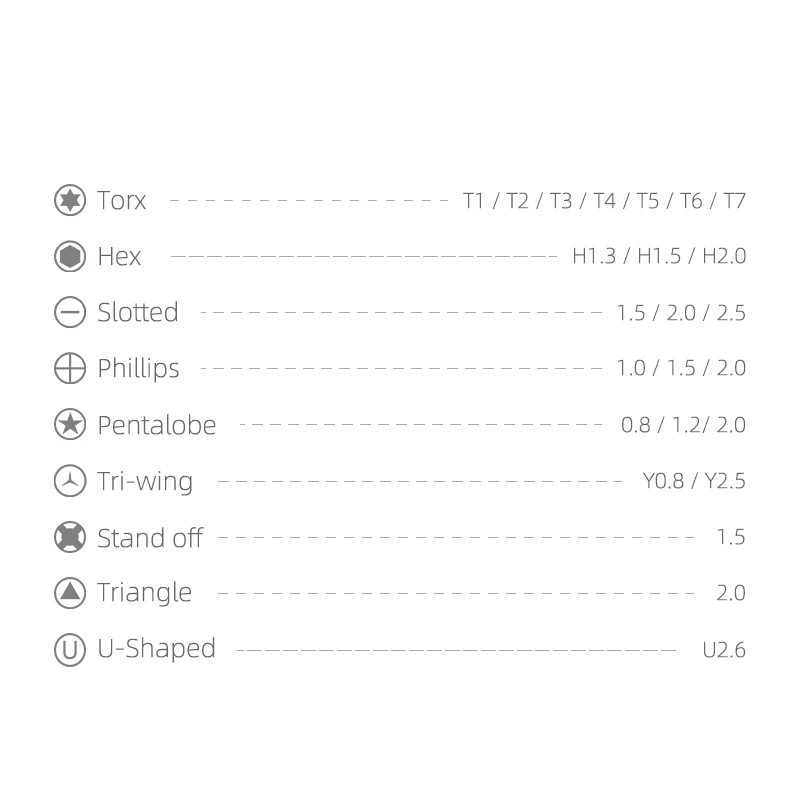Click the Tri-wing icon
Screen dimensions: 800x800
(x=69, y=481)
